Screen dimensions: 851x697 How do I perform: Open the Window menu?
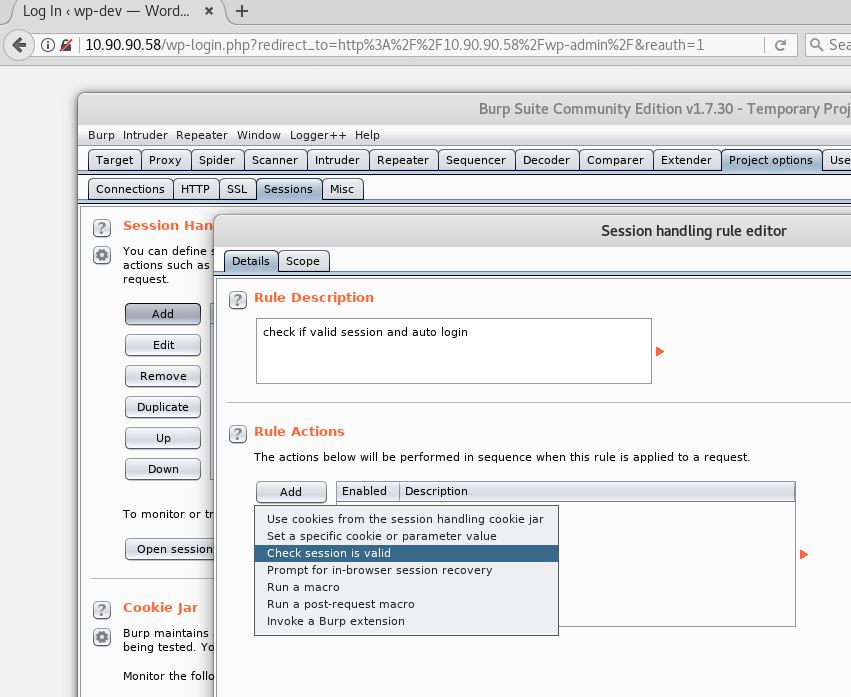[258, 135]
